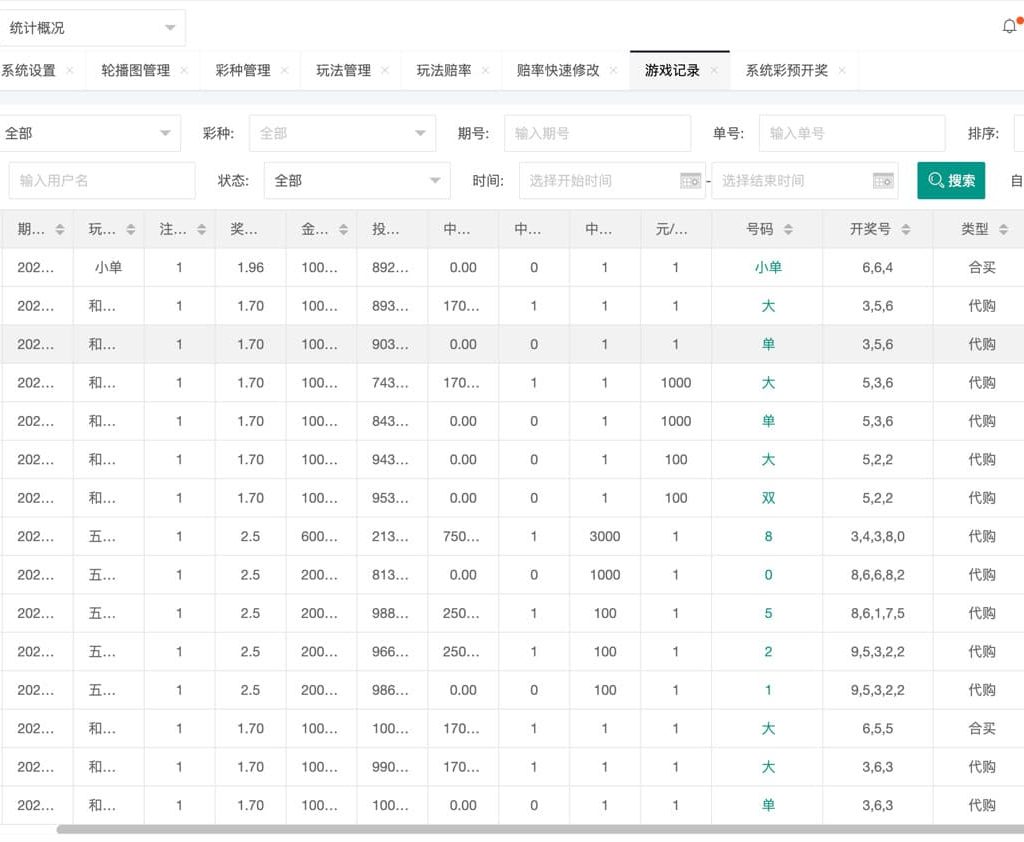Focus the 期号 input field
This screenshot has width=1024, height=842.
tap(597, 133)
